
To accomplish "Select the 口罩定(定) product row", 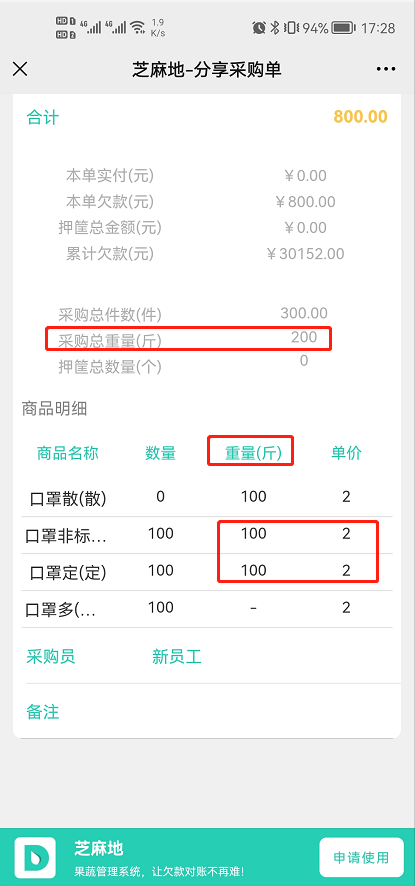I will click(x=207, y=572).
